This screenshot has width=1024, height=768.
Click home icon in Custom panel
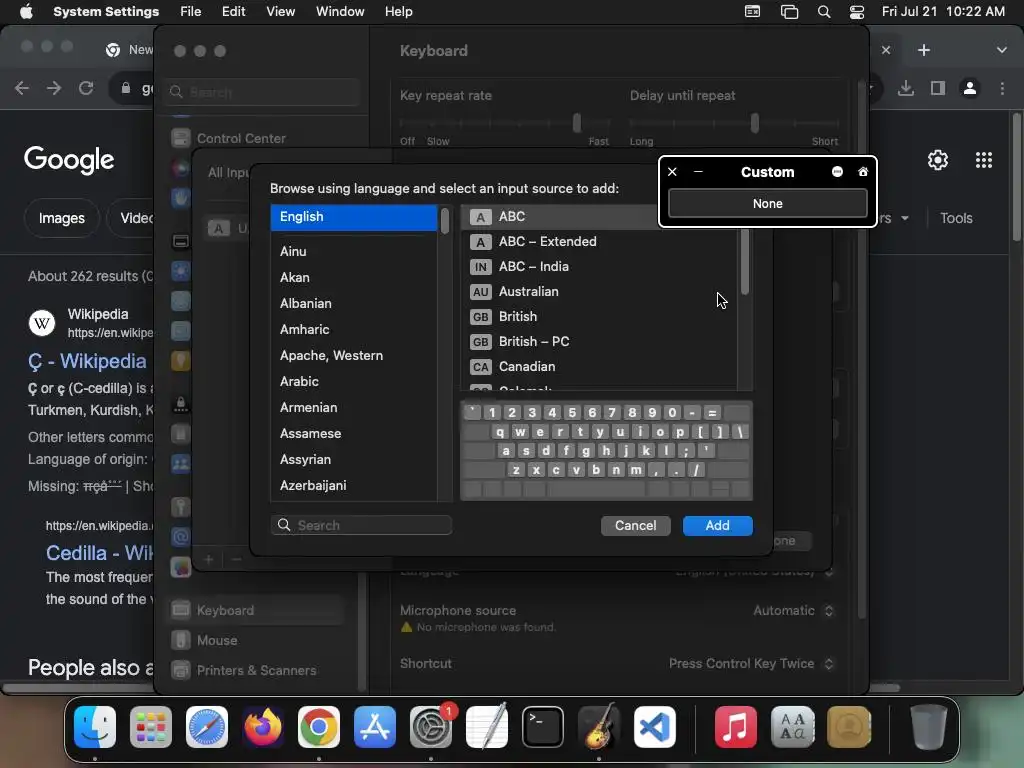pyautogui.click(x=863, y=172)
